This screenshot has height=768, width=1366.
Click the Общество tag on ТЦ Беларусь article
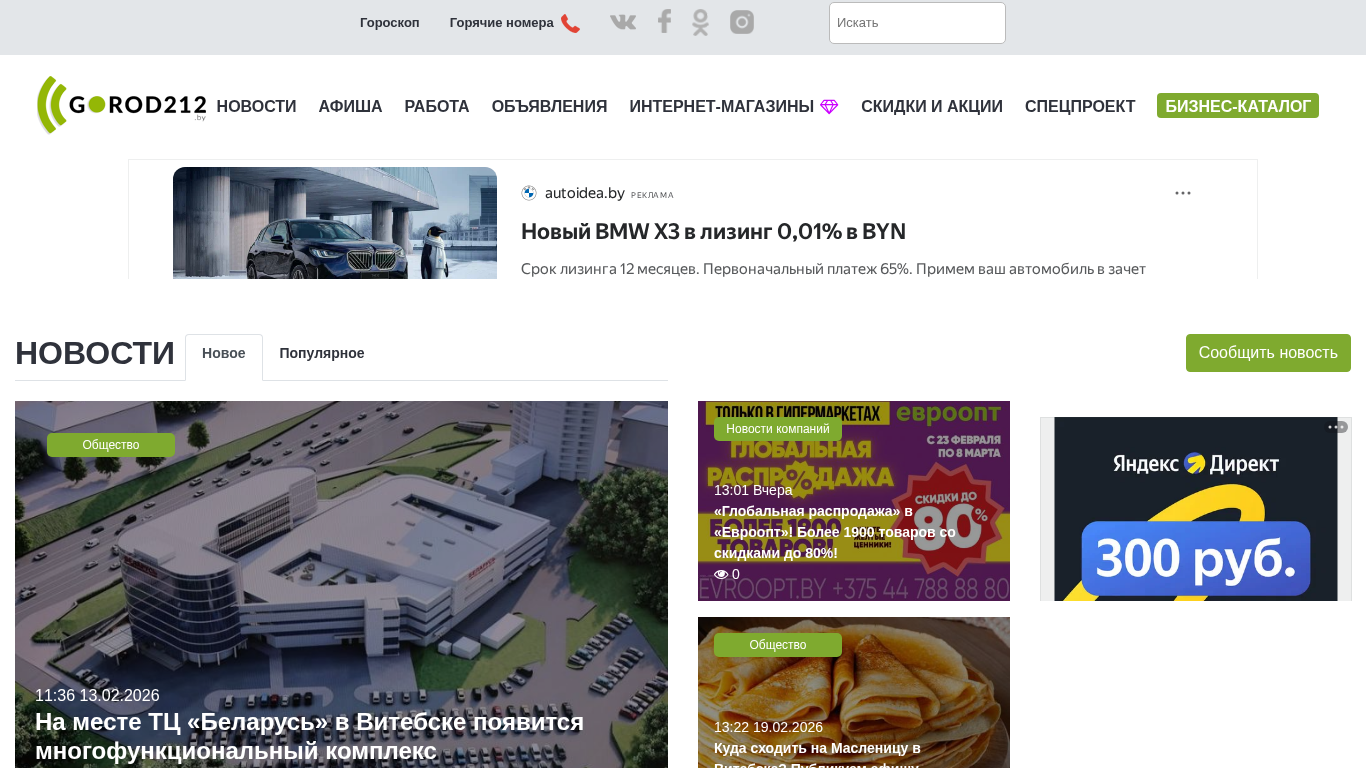coord(111,445)
